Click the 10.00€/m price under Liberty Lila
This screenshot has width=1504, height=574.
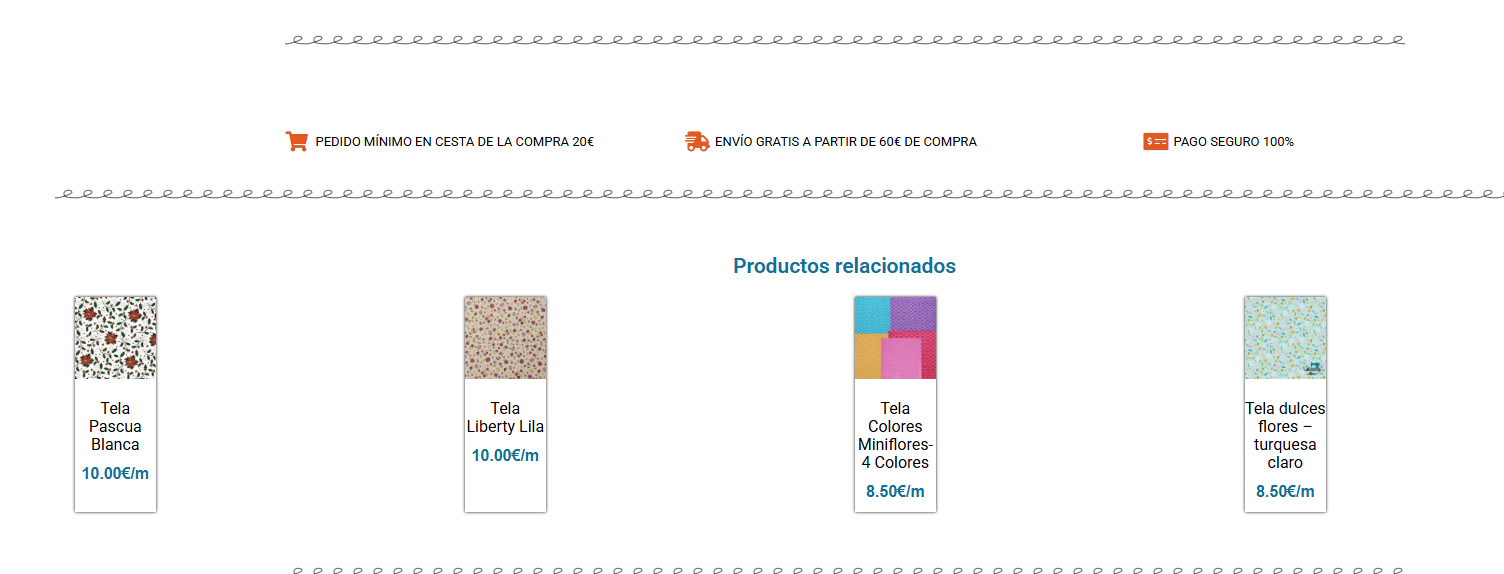505,456
